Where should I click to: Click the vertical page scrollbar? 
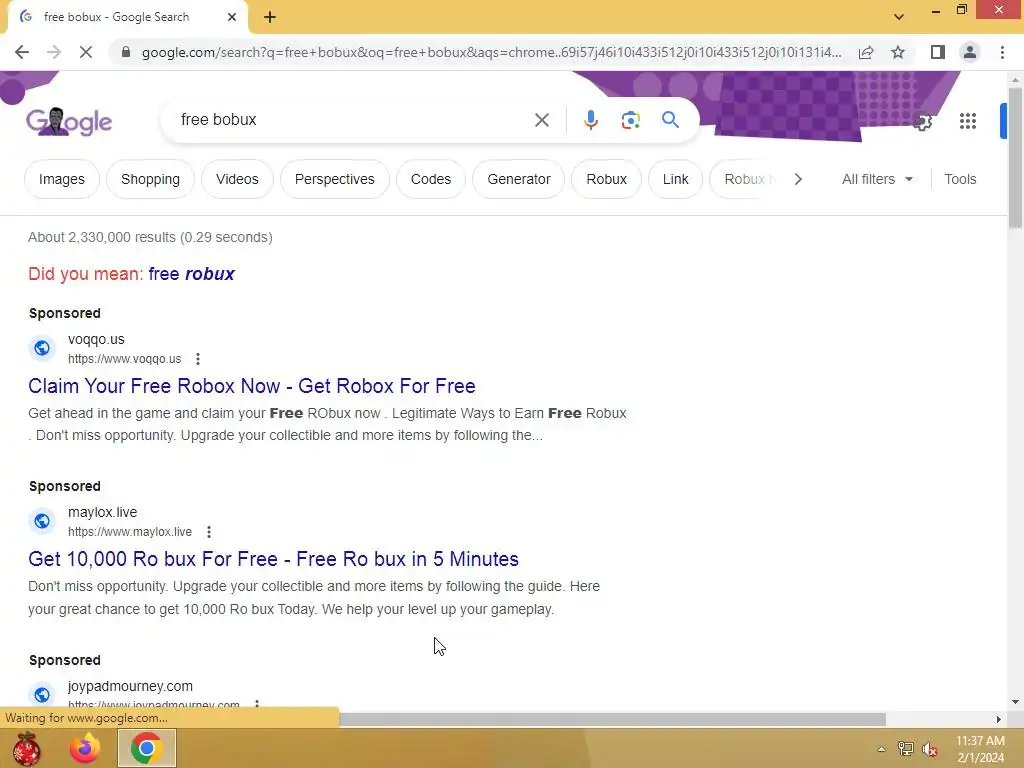coord(1016,159)
